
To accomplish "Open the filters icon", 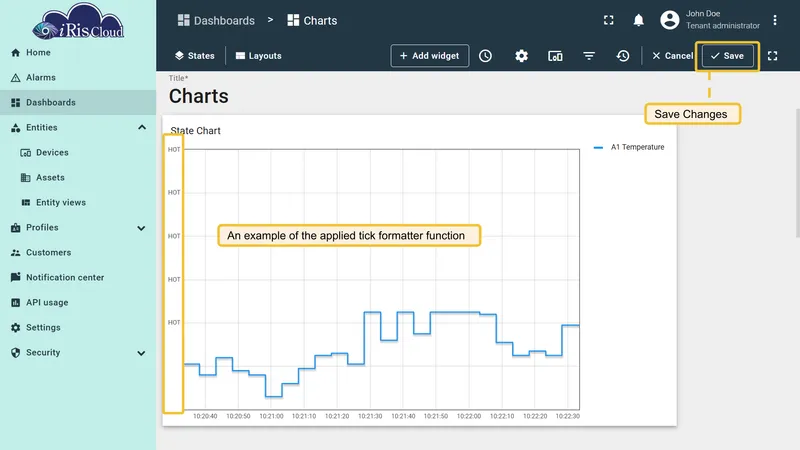I will coord(589,56).
